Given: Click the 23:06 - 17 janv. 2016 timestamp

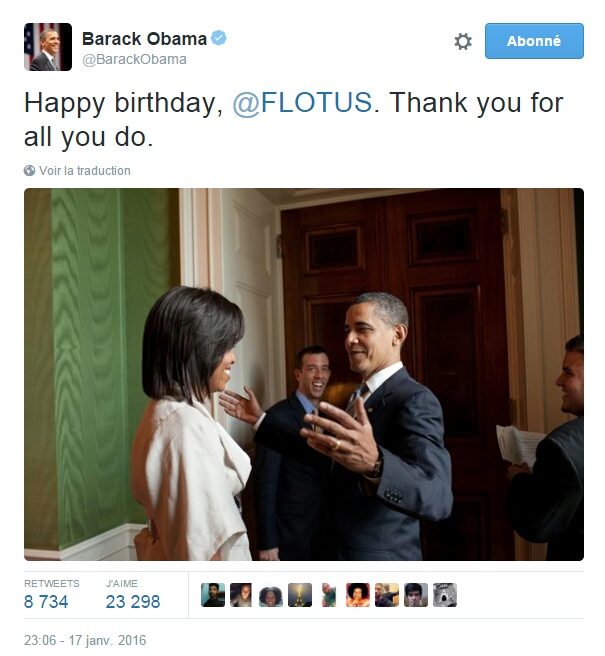Looking at the screenshot, I should point(85,640).
